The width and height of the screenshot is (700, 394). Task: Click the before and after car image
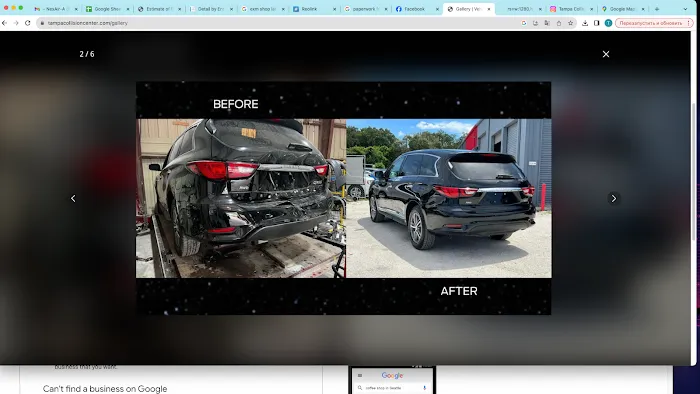343,198
